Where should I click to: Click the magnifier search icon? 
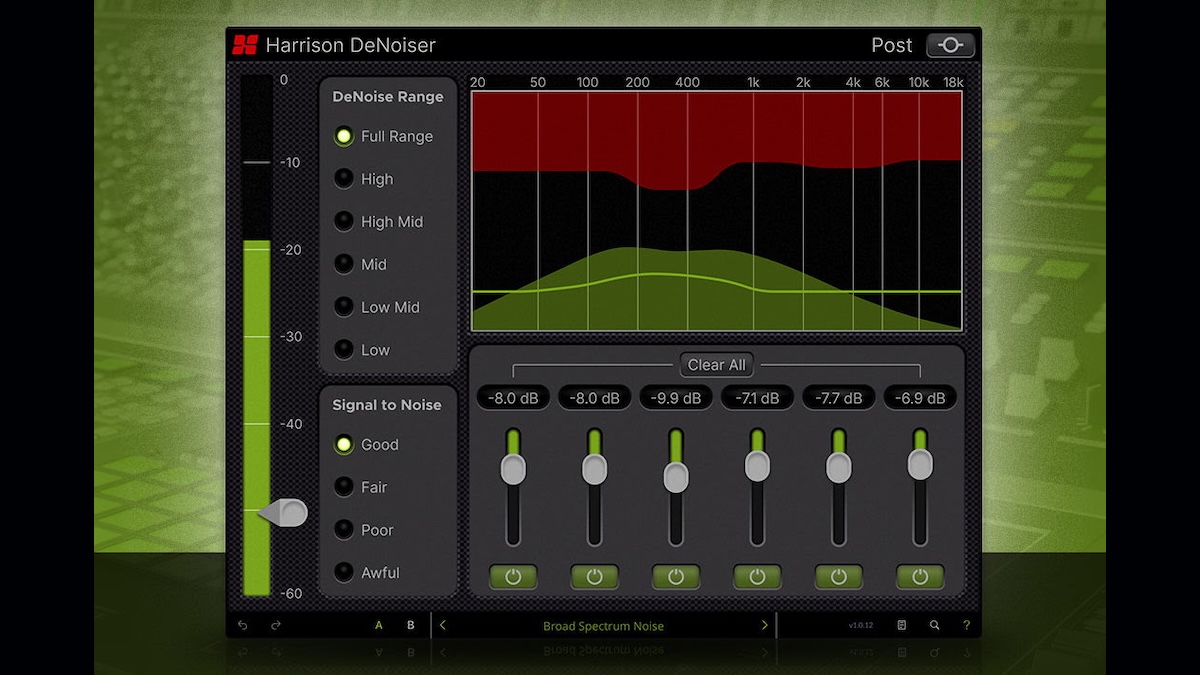pos(934,626)
